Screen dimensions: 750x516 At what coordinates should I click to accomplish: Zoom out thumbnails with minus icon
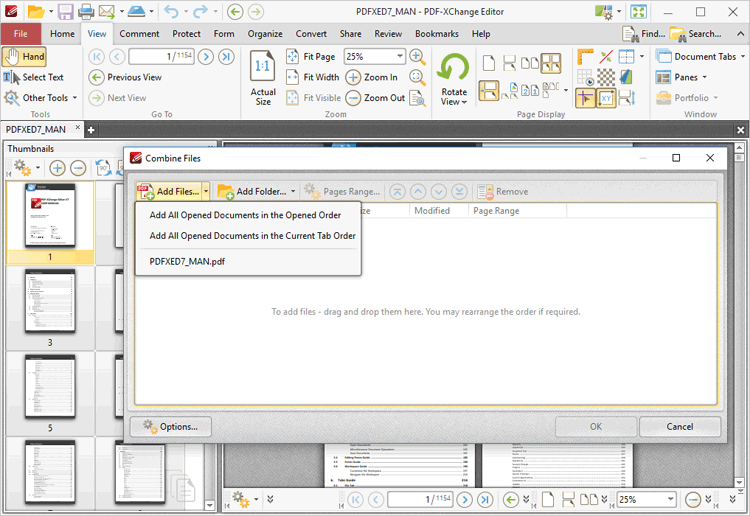tap(78, 168)
